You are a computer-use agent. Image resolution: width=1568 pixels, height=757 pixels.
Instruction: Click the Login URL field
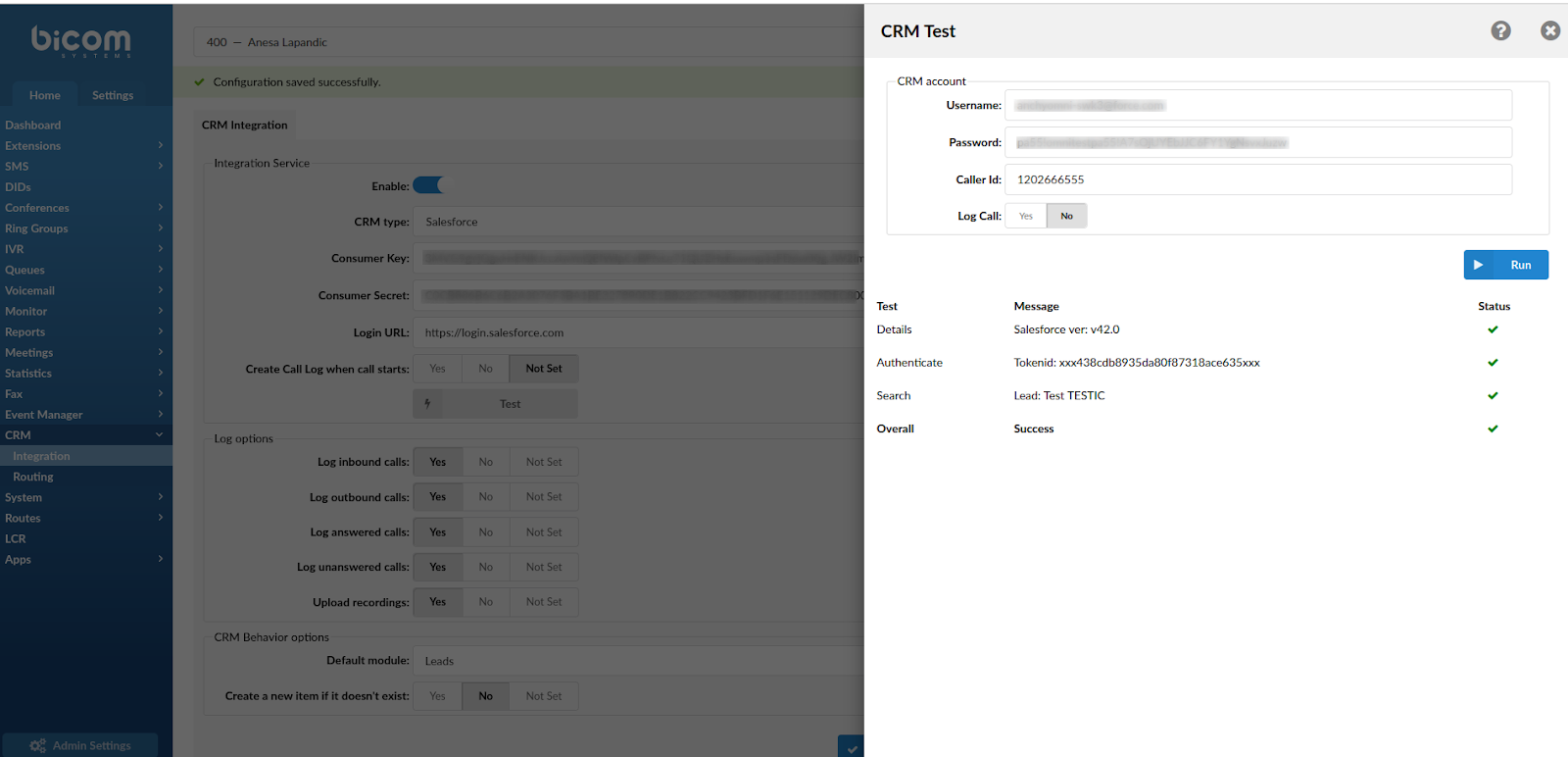638,332
